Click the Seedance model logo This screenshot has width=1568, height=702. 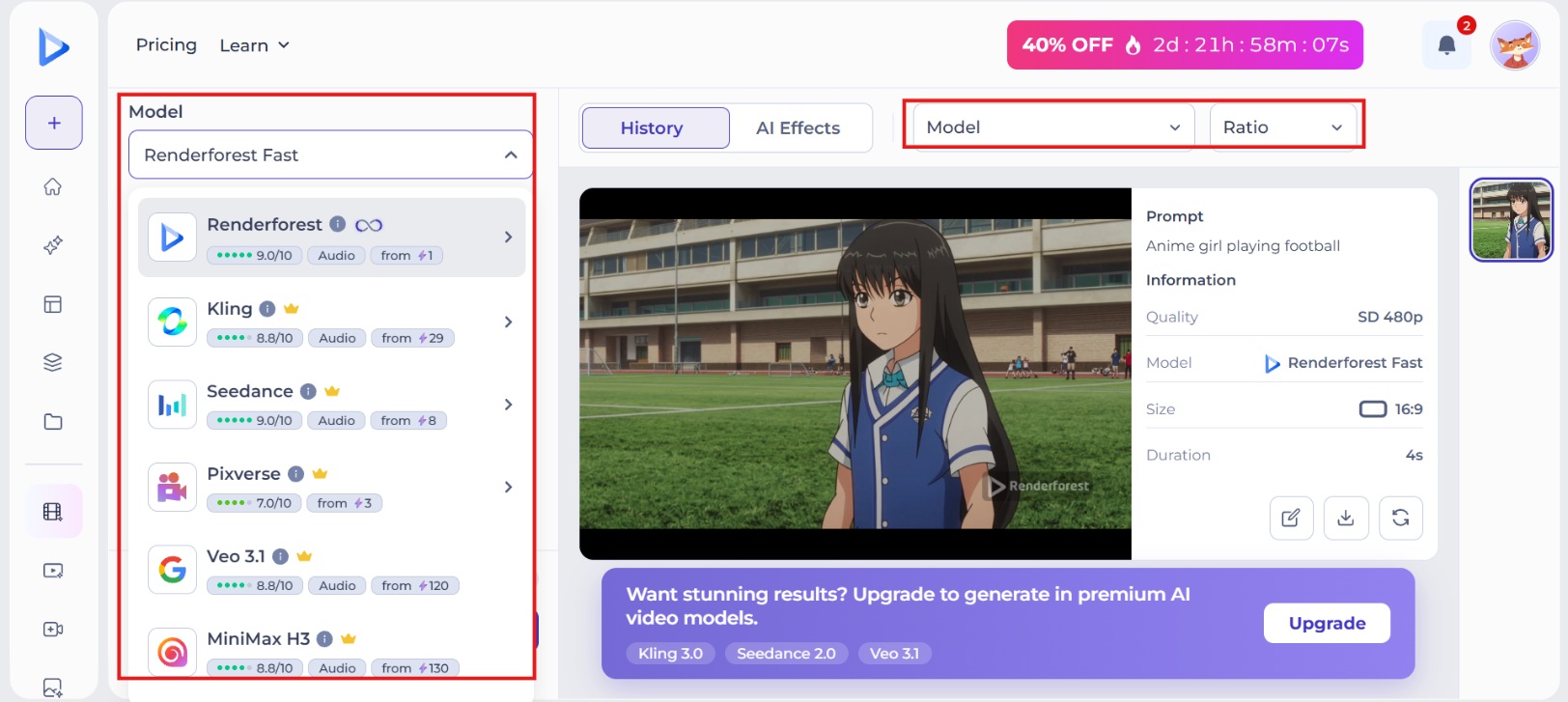point(172,405)
